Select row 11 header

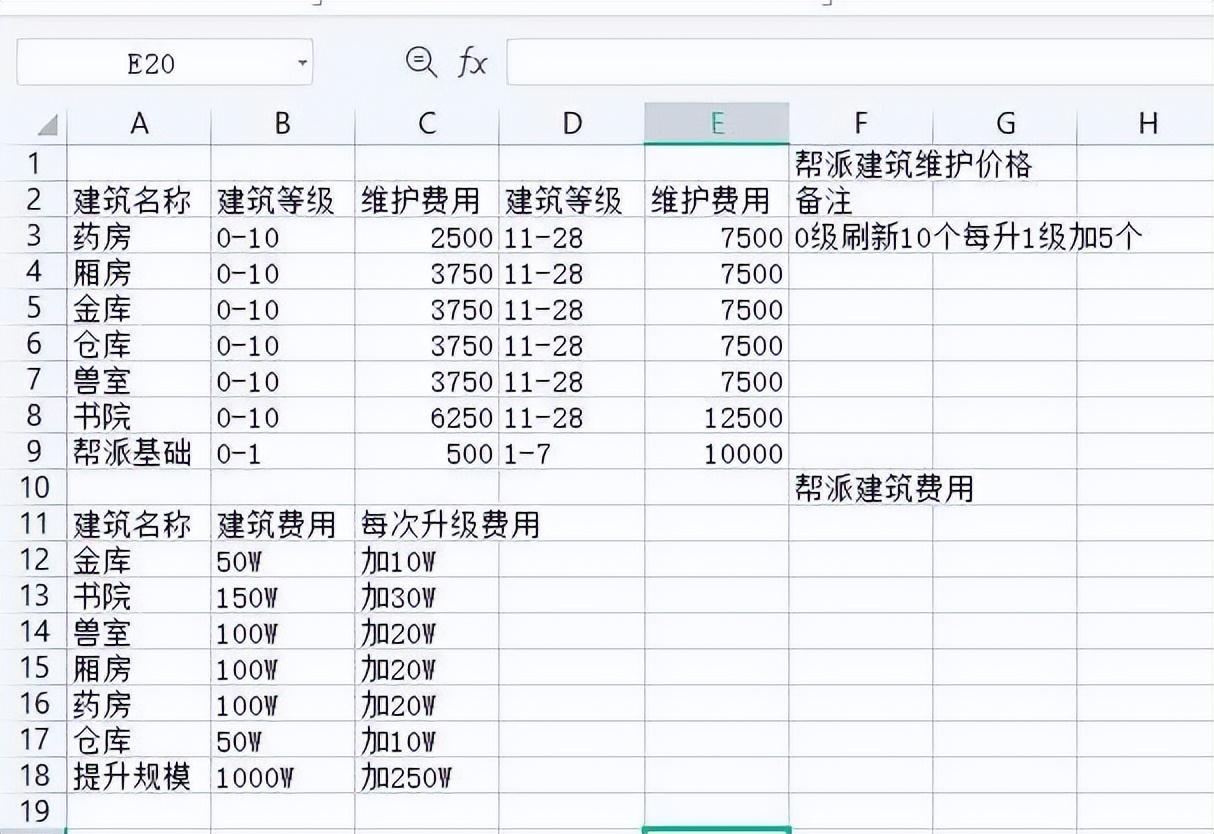[x=34, y=524]
